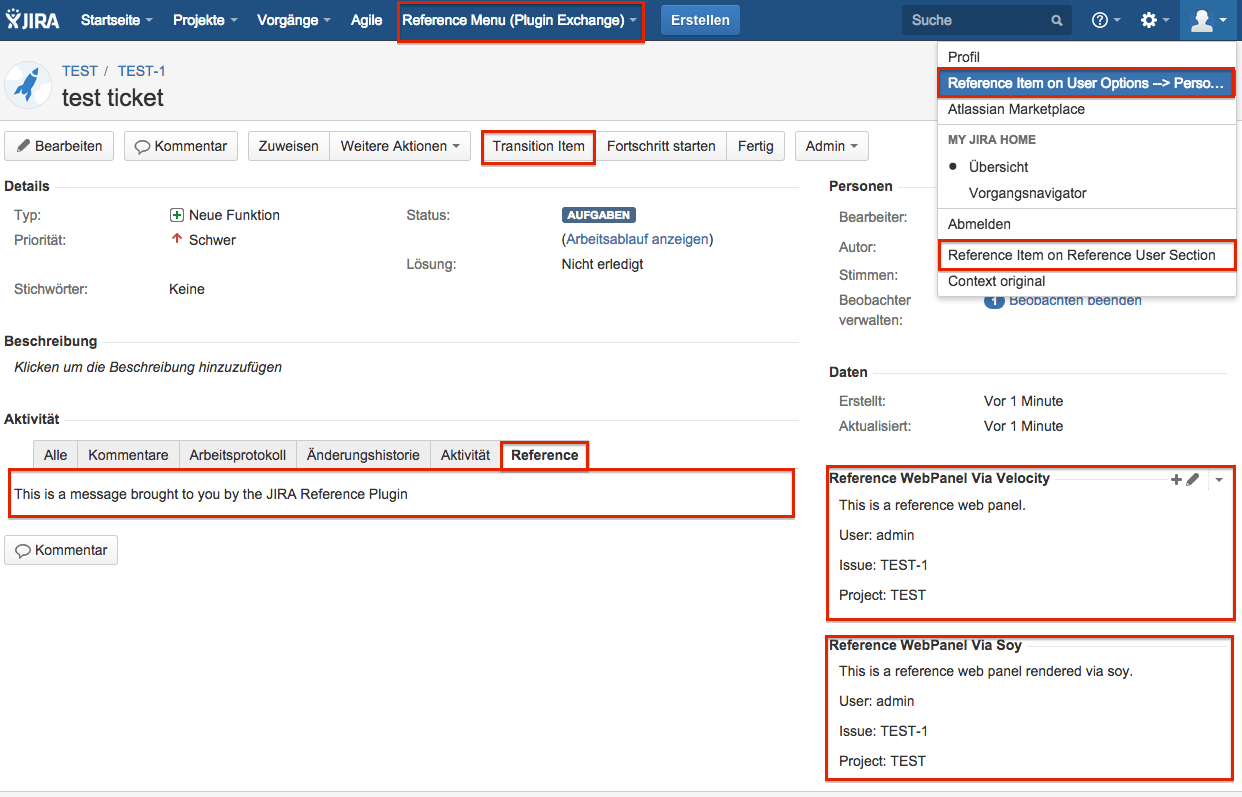The image size is (1242, 797).
Task: Click Project: TEST in the Velocity panel
Action: 883,595
